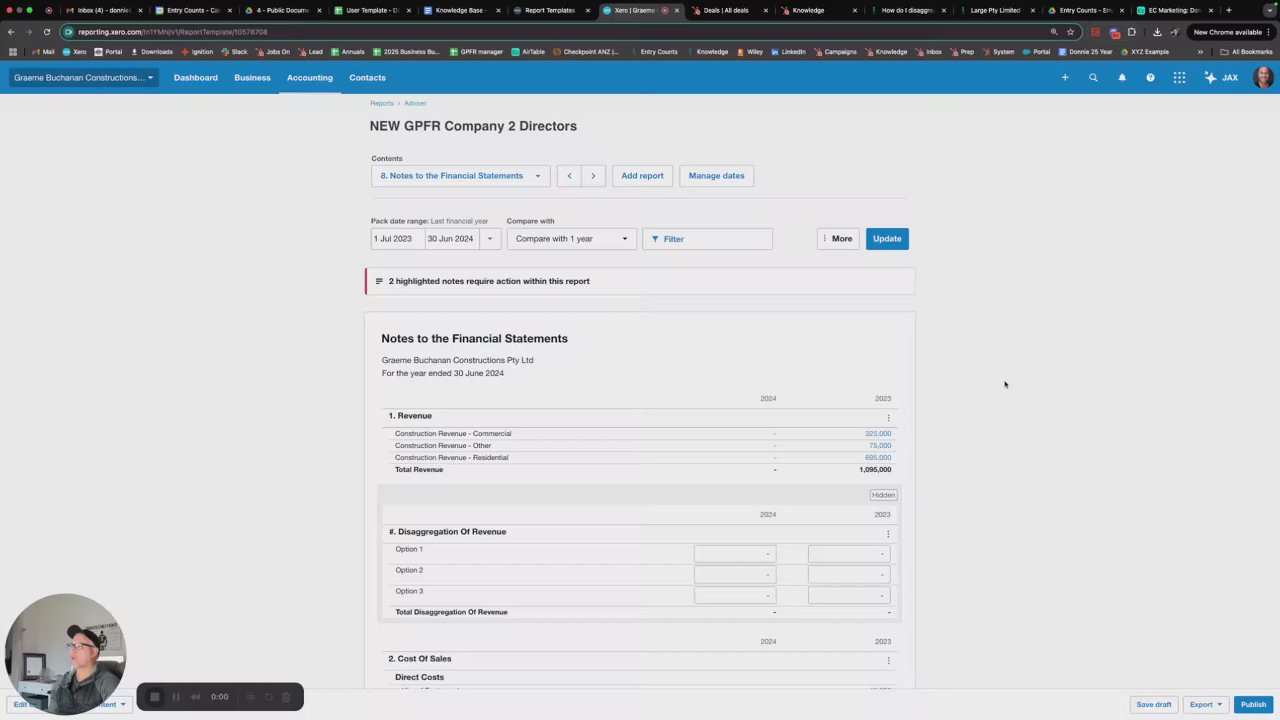This screenshot has height=720, width=1280.
Task: Click the Option 1 2024 value field
Action: (x=735, y=553)
